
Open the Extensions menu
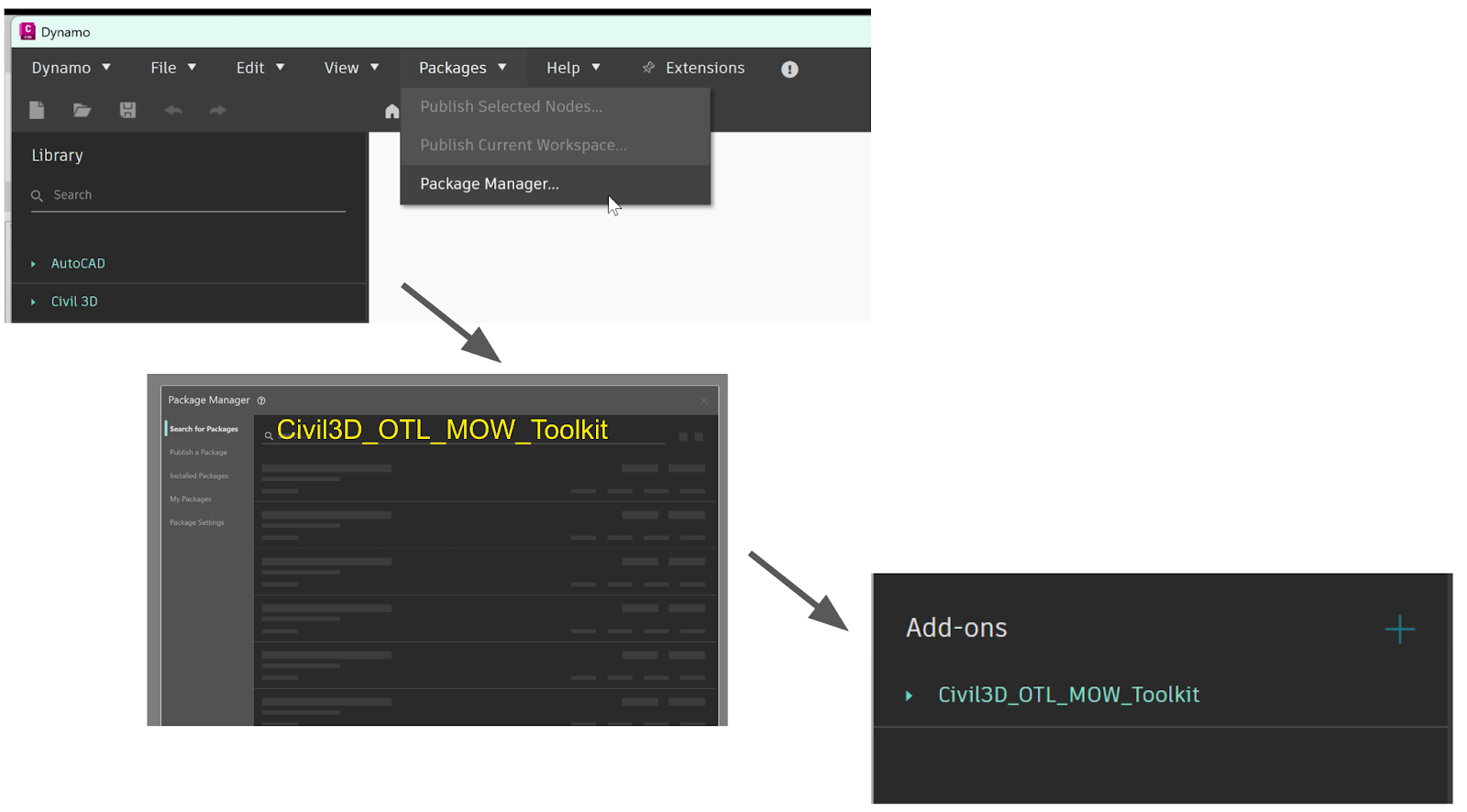pos(694,68)
